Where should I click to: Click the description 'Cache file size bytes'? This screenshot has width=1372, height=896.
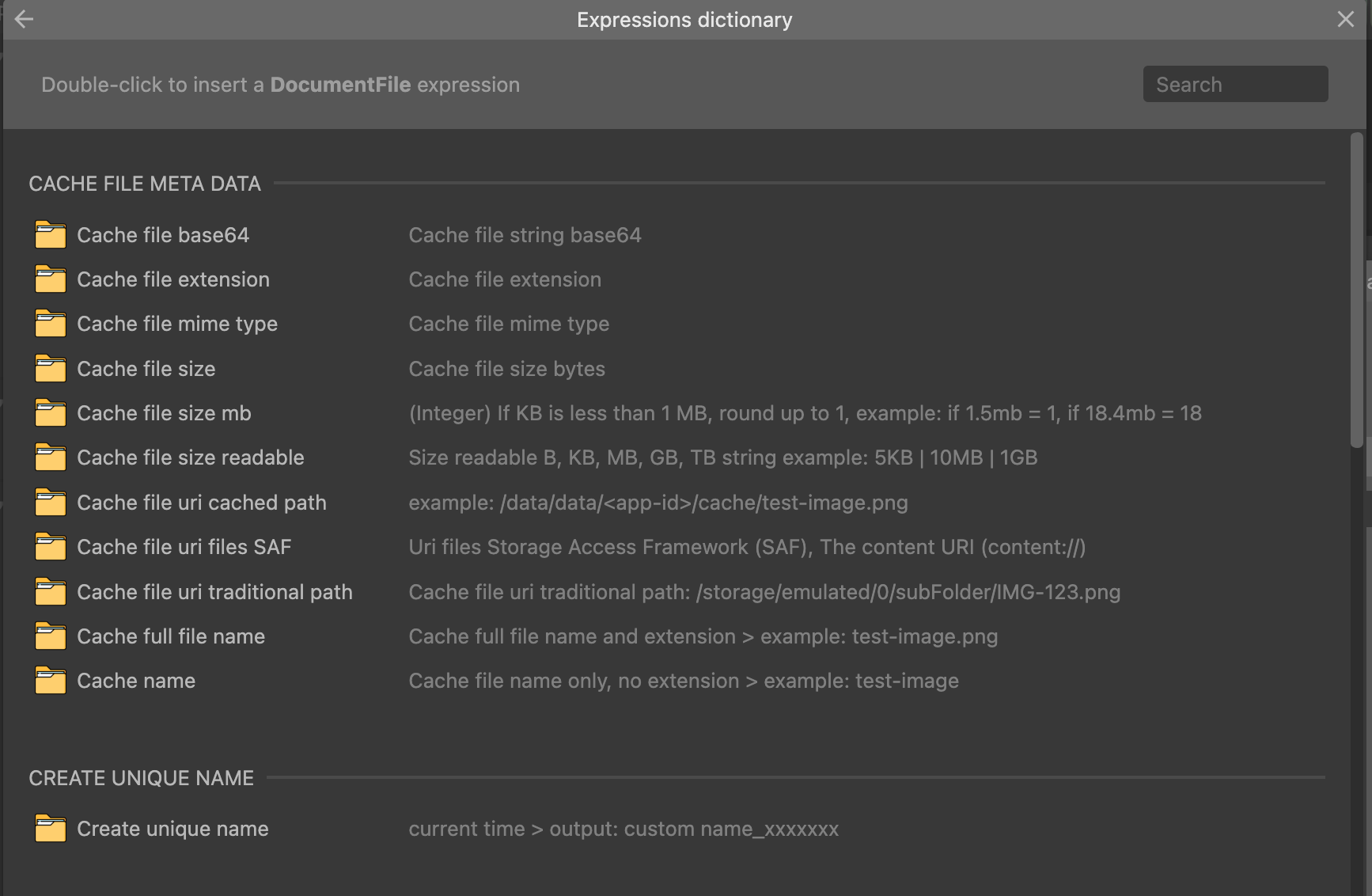pos(507,369)
